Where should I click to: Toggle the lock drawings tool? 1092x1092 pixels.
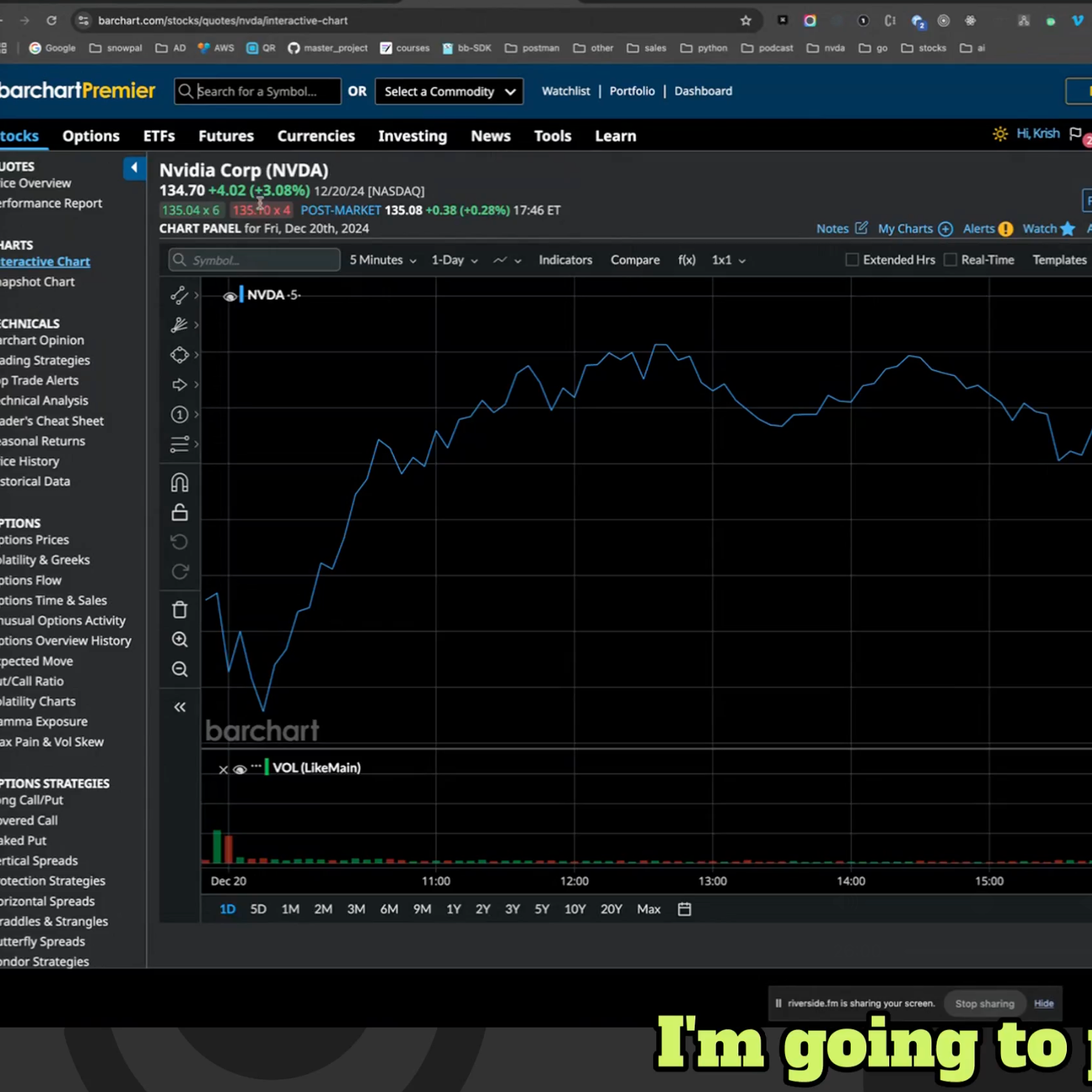pyautogui.click(x=179, y=512)
